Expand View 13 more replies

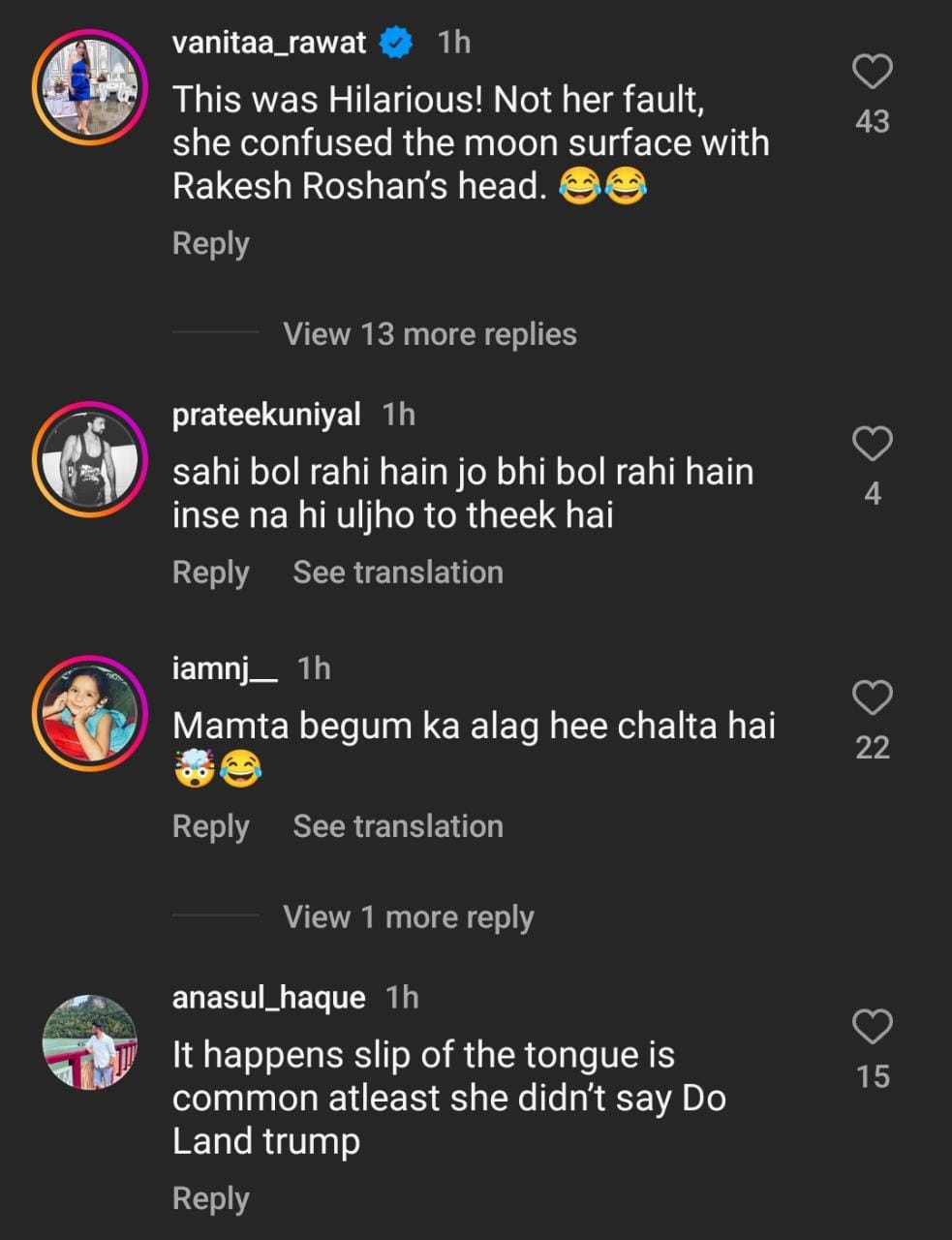pyautogui.click(x=429, y=334)
